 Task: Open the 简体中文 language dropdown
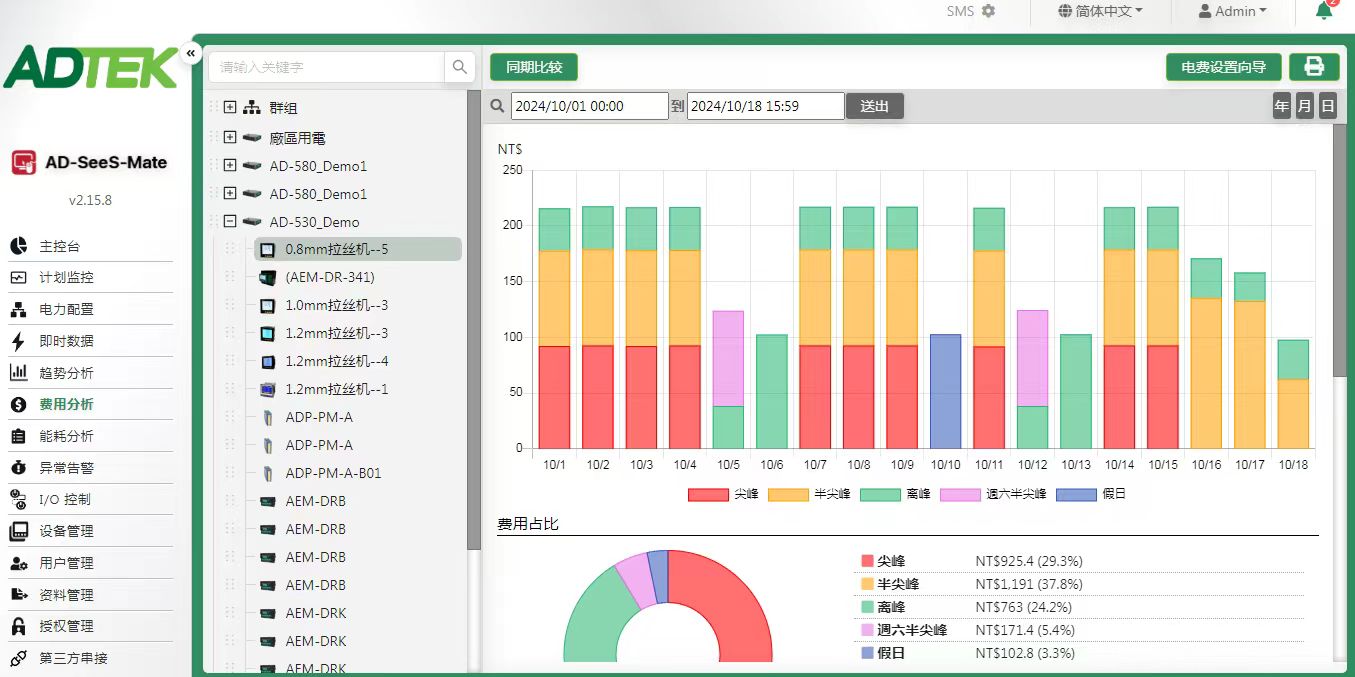[x=1100, y=11]
